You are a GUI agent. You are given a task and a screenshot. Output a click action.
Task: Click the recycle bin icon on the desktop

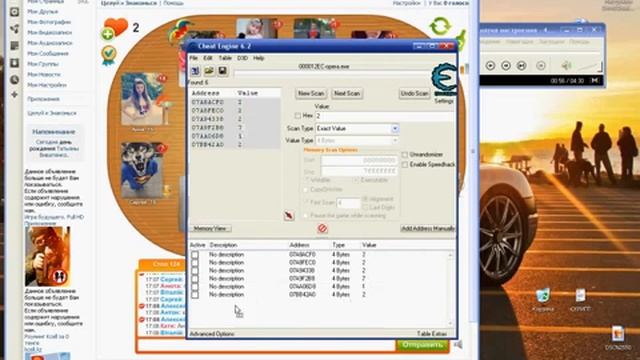coord(543,296)
